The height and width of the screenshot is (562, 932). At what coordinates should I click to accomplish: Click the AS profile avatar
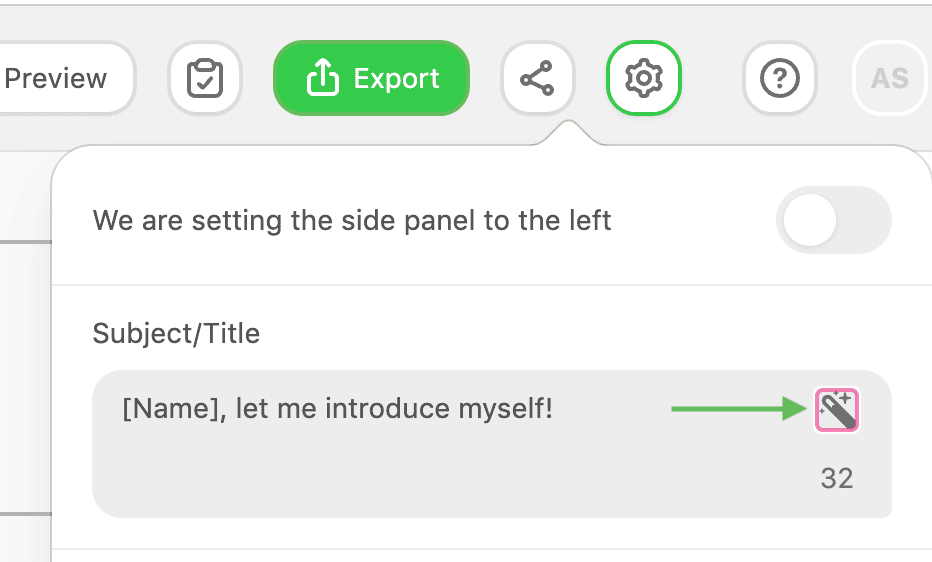pyautogui.click(x=889, y=78)
